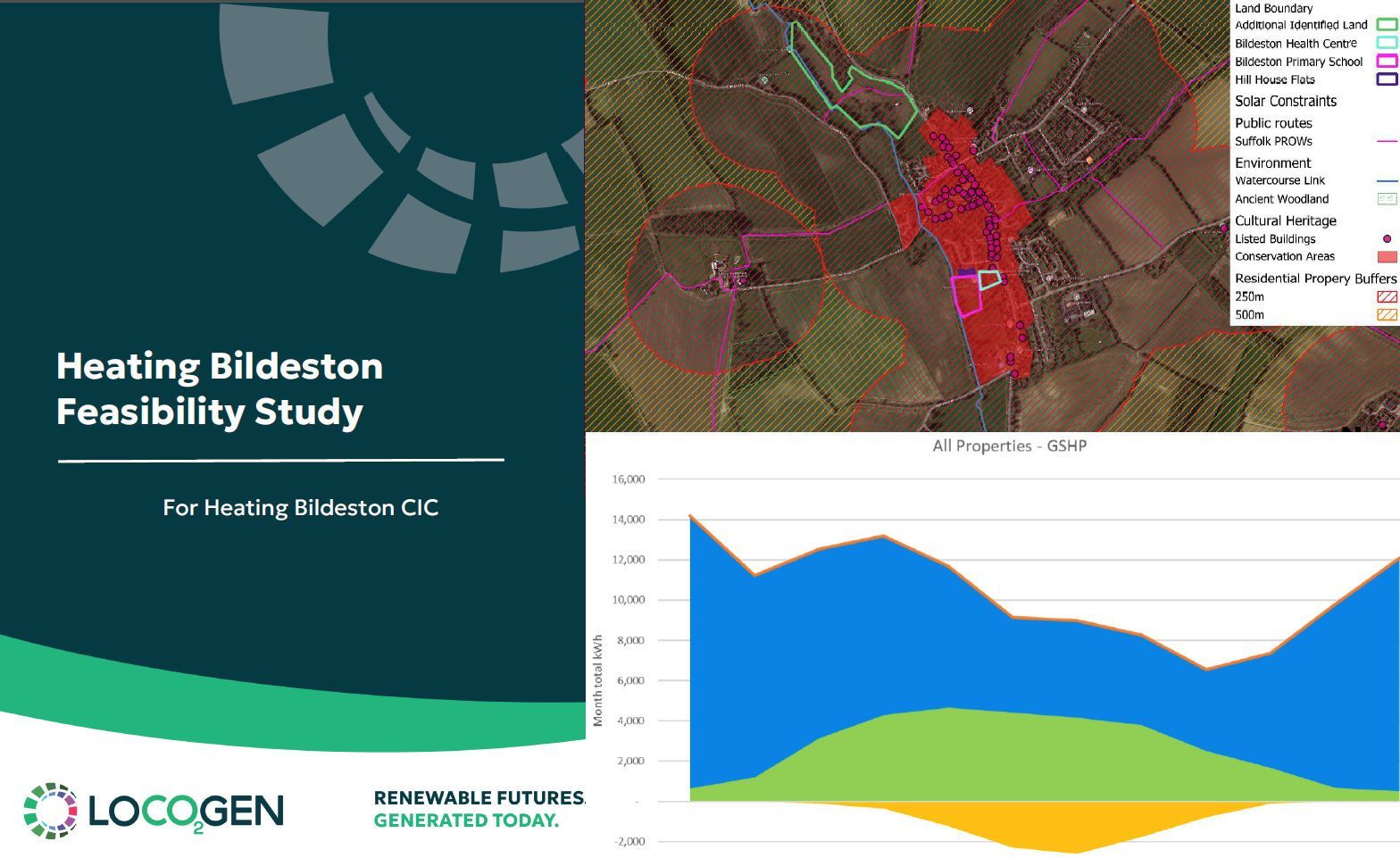Image resolution: width=1400 pixels, height=858 pixels.
Task: Click the Additional Identified Land green swatch
Action: click(x=1387, y=25)
